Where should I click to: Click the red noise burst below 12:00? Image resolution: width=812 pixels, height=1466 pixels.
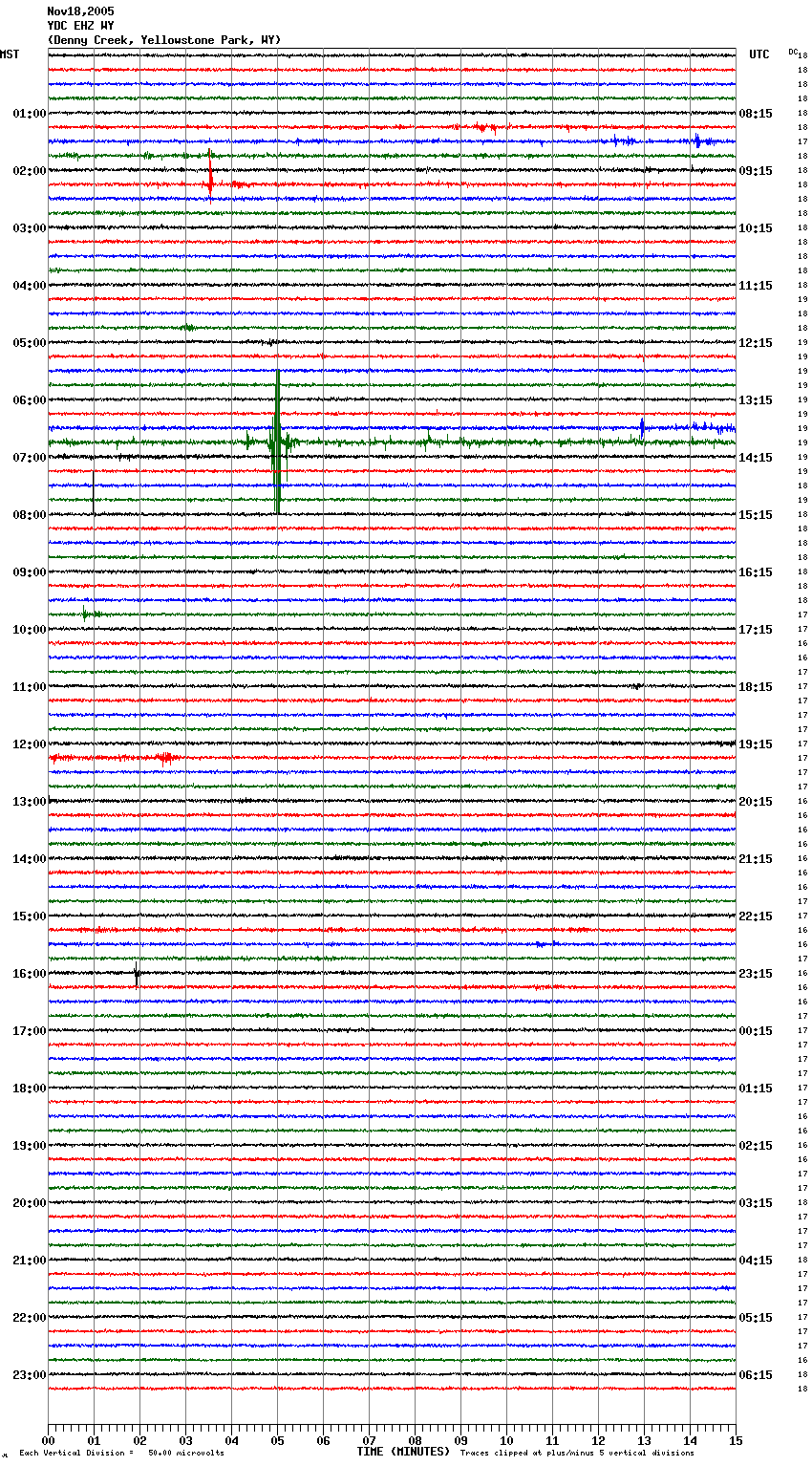[x=167, y=759]
